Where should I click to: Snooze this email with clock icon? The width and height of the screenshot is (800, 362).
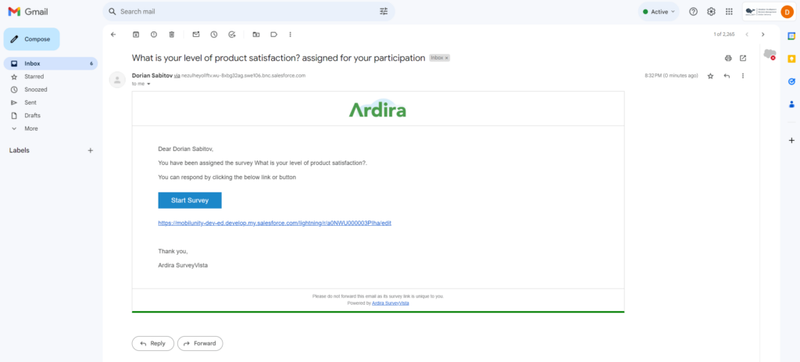pyautogui.click(x=214, y=35)
